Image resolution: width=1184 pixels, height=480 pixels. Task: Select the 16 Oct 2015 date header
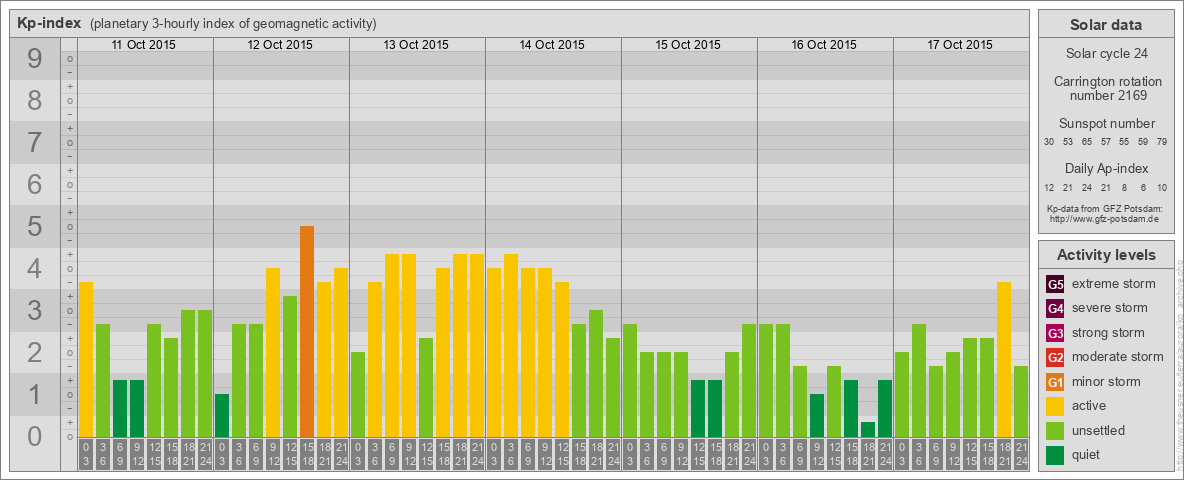(824, 45)
